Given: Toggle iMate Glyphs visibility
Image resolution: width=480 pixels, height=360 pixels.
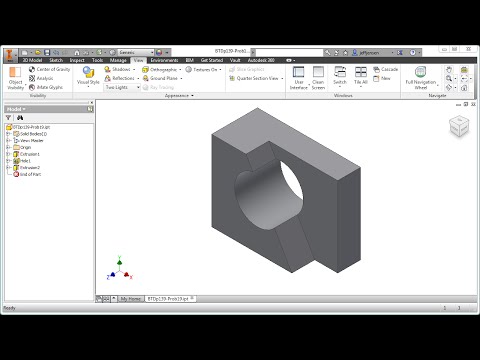Looking at the screenshot, I should 46,87.
